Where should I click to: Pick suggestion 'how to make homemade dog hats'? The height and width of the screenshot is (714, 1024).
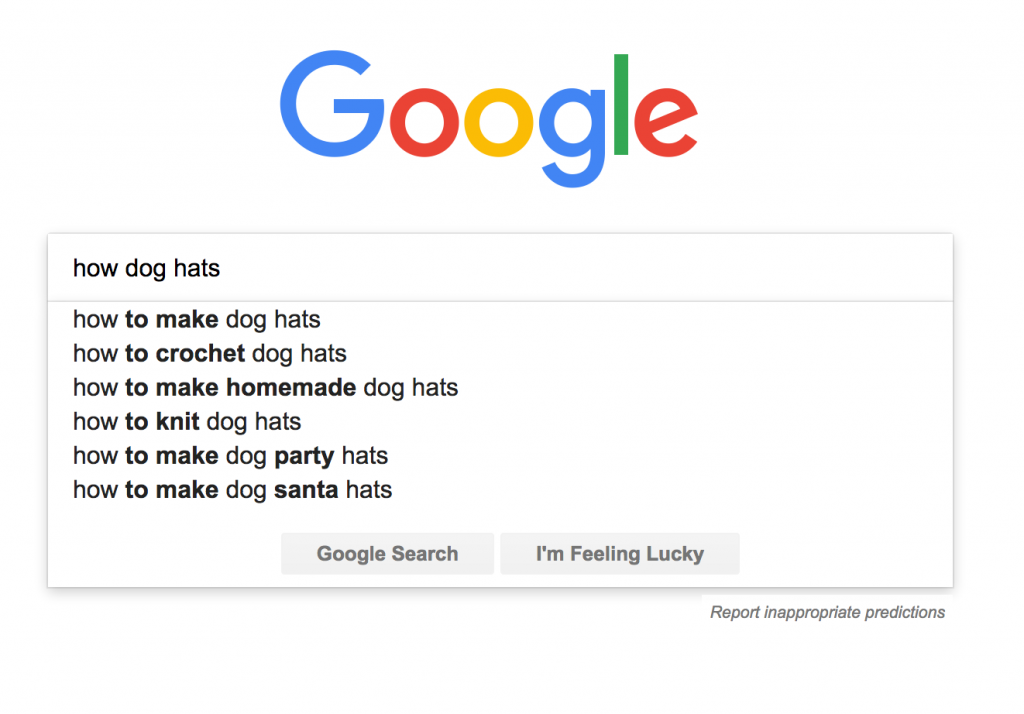(x=500, y=387)
